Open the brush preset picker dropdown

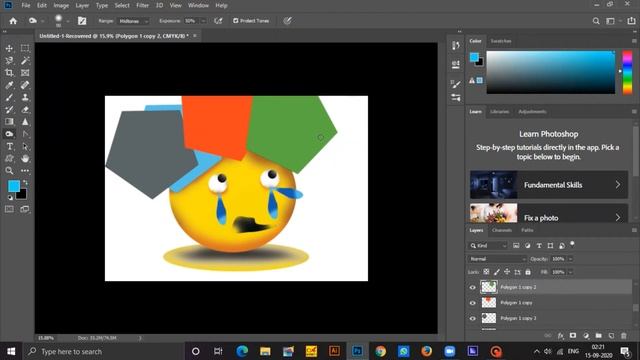[68, 21]
